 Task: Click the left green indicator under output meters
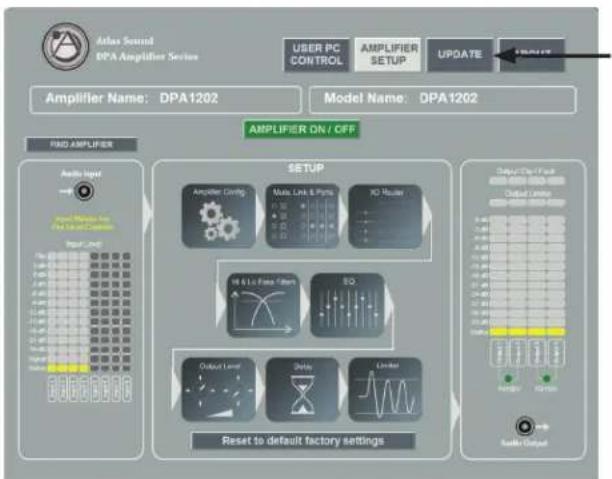tap(508, 378)
